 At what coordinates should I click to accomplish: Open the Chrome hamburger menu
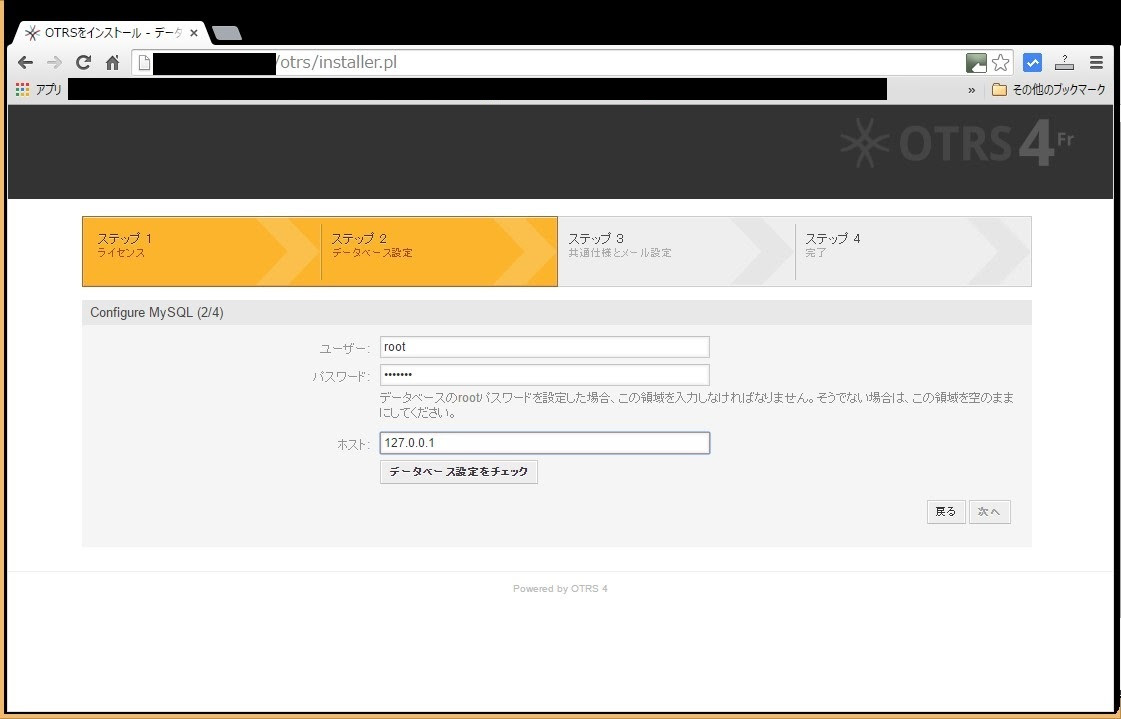click(x=1098, y=62)
